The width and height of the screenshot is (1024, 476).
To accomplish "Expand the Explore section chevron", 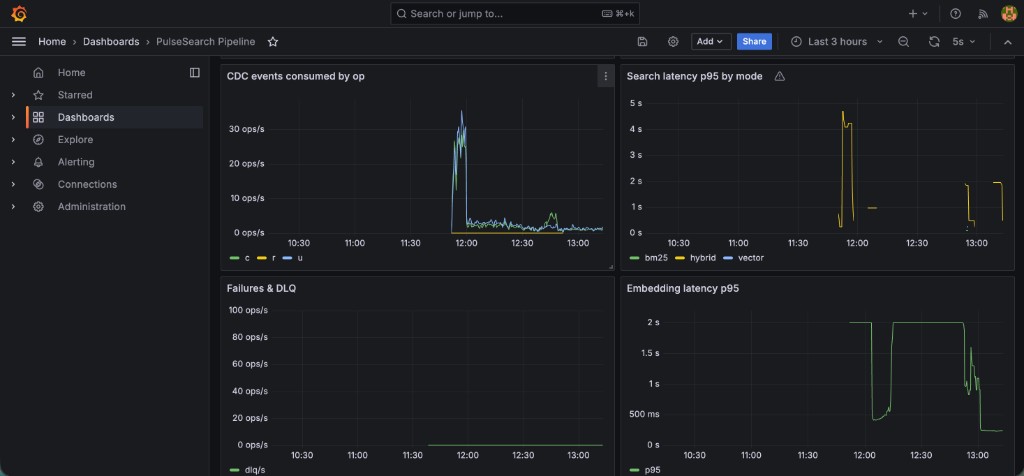I will (x=13, y=140).
